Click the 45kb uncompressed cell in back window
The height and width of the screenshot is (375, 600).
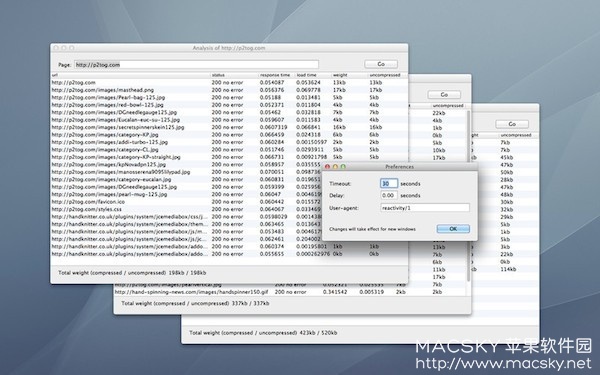(507, 157)
